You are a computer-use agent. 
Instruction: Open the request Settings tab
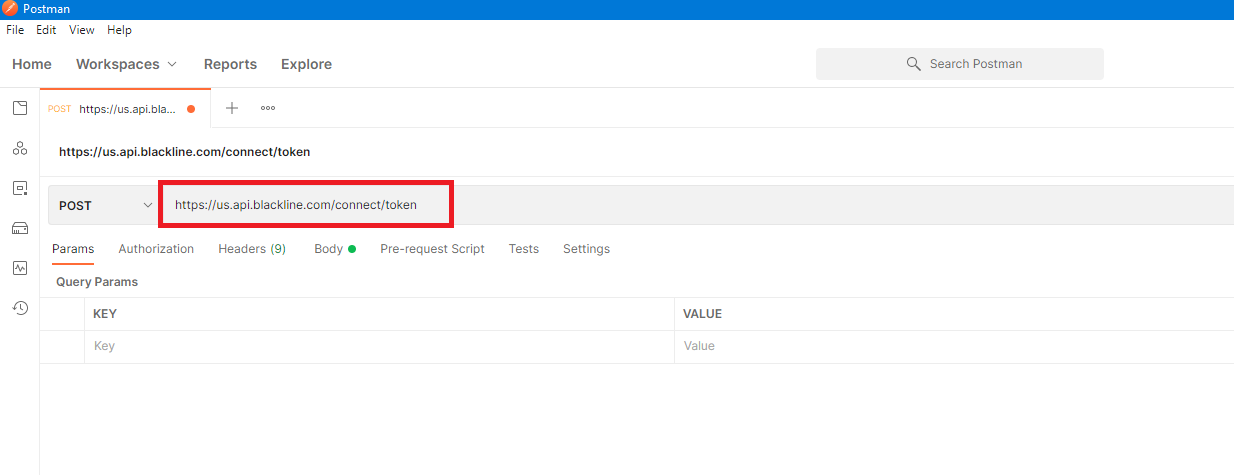(586, 249)
